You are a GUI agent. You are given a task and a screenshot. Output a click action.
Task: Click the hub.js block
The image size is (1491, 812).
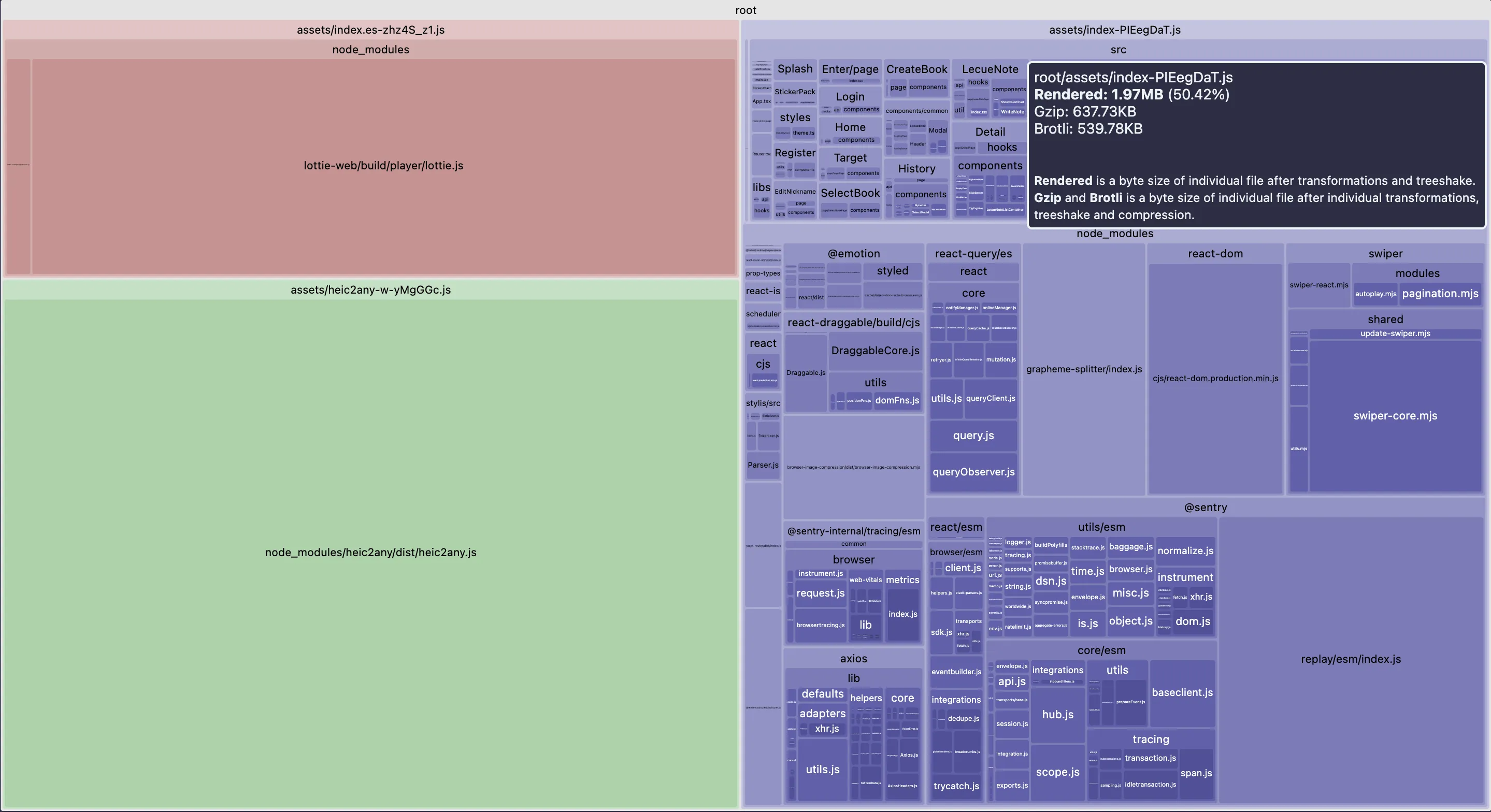coord(1057,715)
